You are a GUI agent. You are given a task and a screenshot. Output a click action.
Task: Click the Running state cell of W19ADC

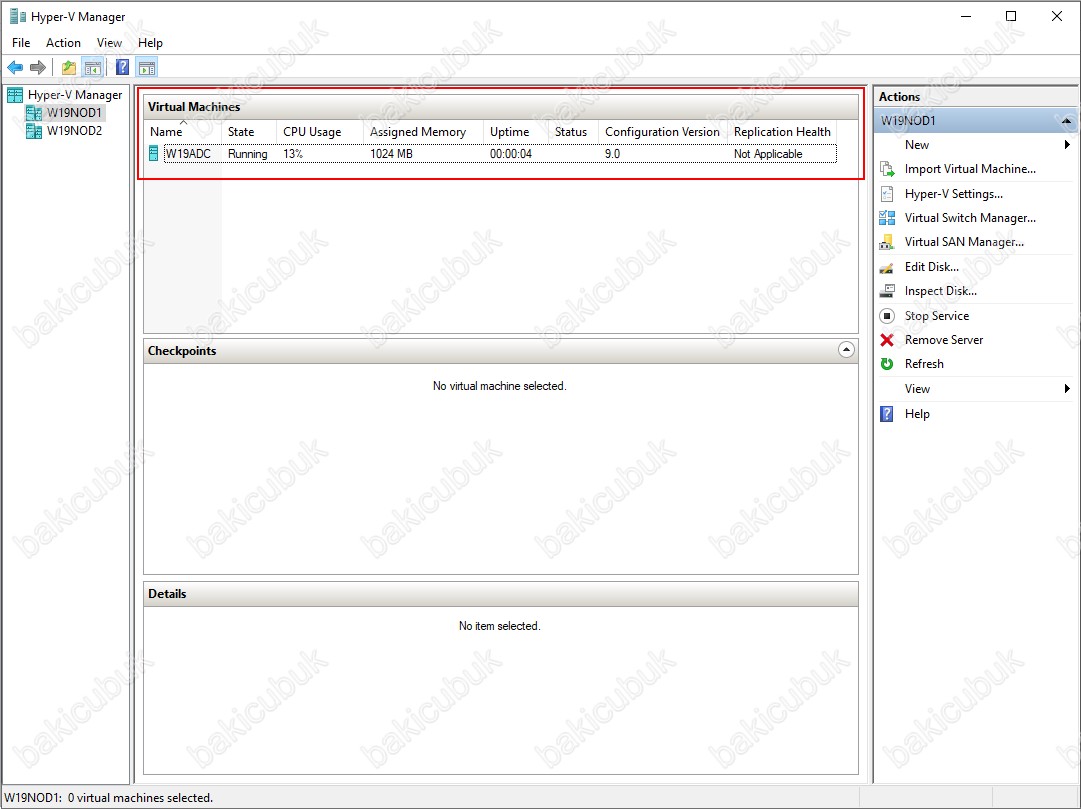click(x=247, y=154)
